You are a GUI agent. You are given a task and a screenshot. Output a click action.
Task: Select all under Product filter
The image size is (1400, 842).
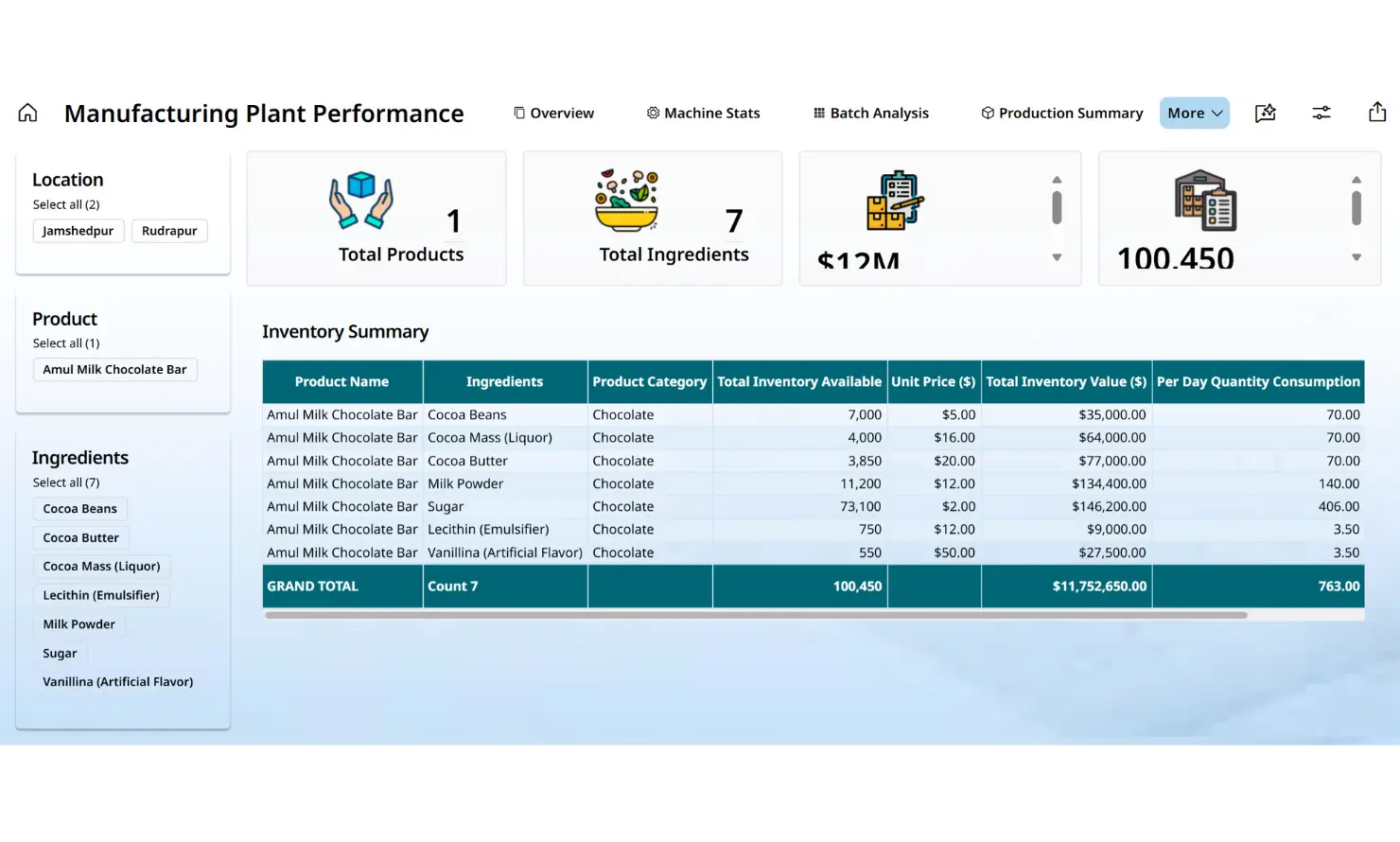(66, 343)
